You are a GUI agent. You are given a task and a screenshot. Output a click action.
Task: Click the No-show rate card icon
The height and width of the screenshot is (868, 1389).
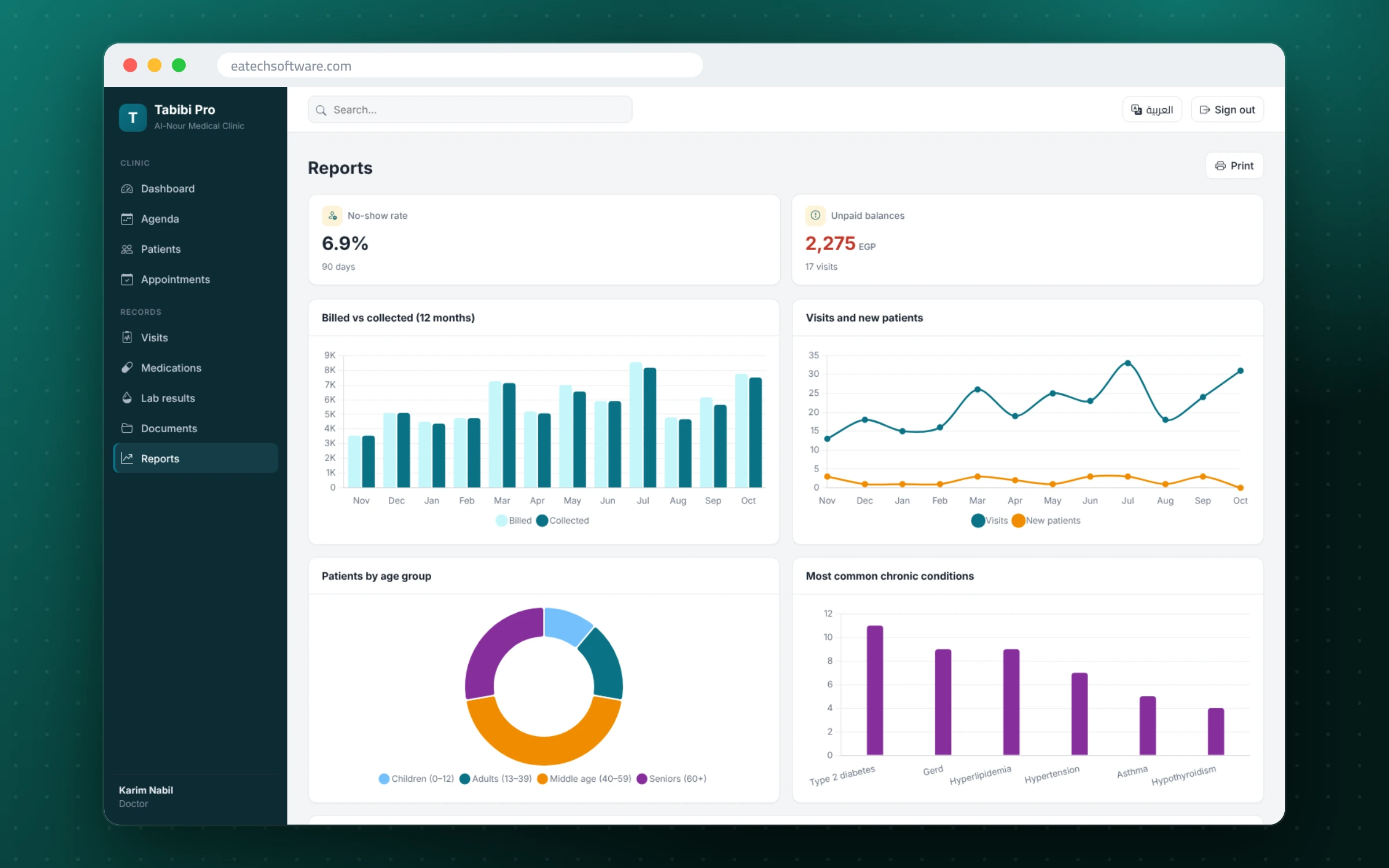(332, 216)
